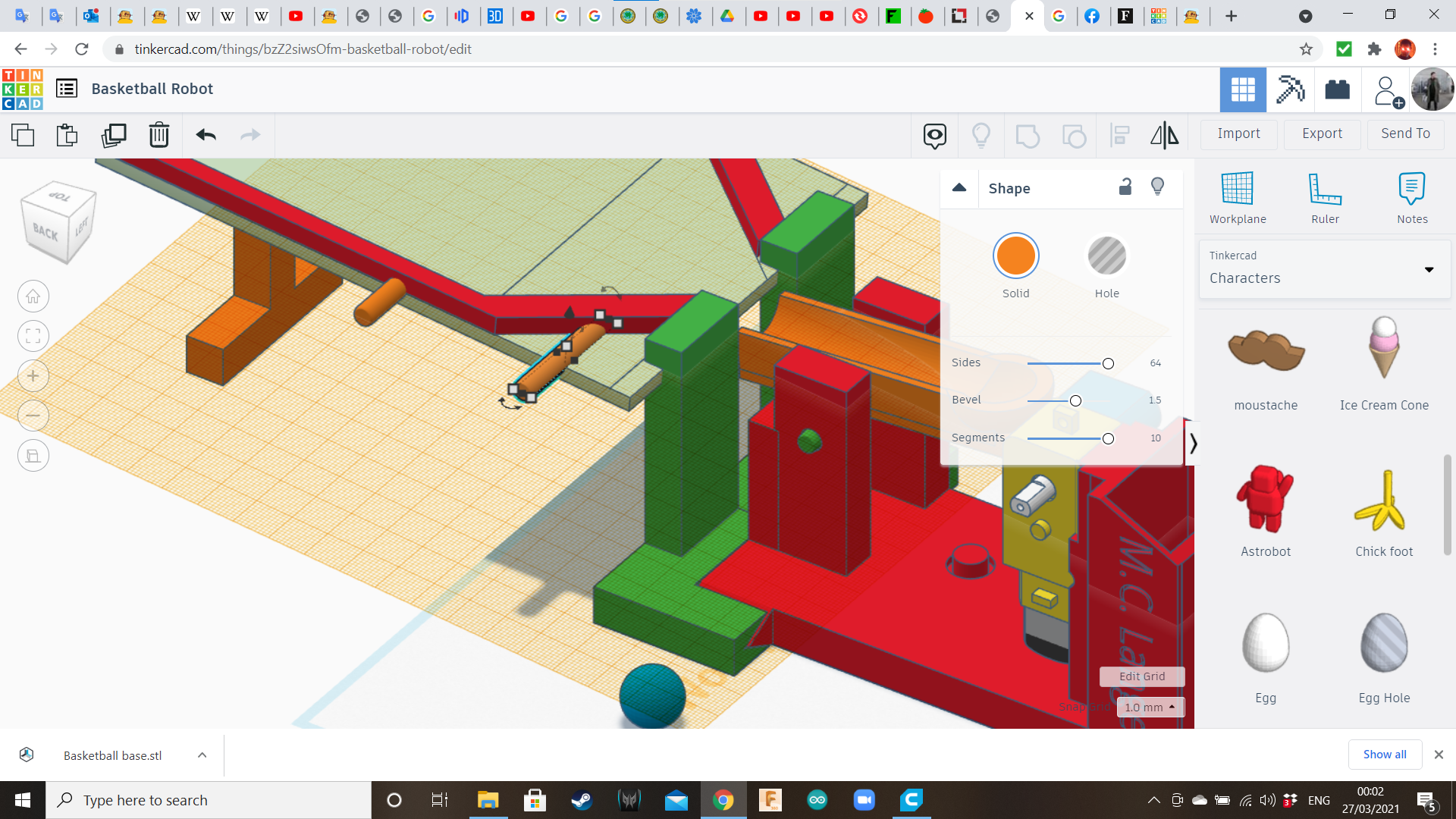
Task: Select the Workplane tool
Action: coord(1238,197)
